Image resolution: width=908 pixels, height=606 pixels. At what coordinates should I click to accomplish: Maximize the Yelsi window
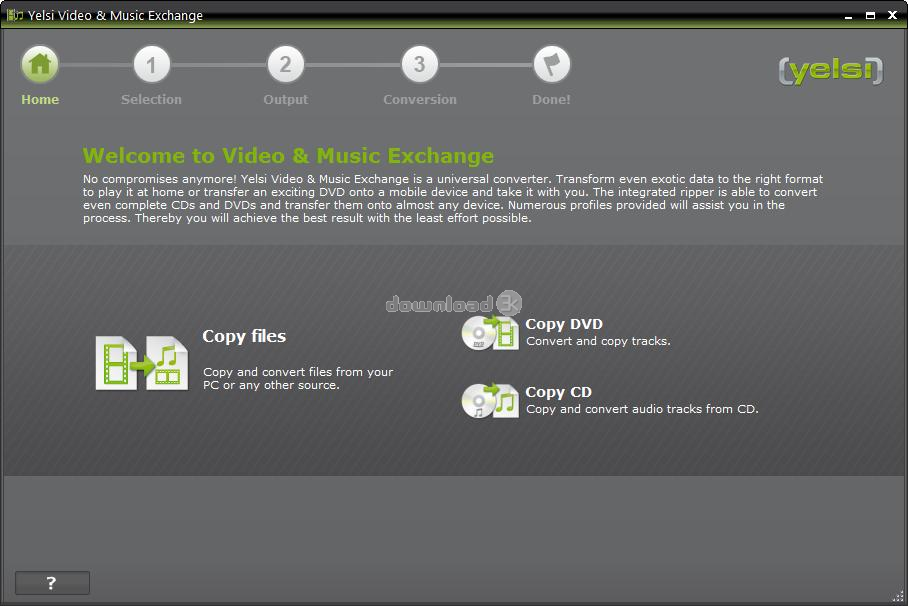[x=870, y=16]
